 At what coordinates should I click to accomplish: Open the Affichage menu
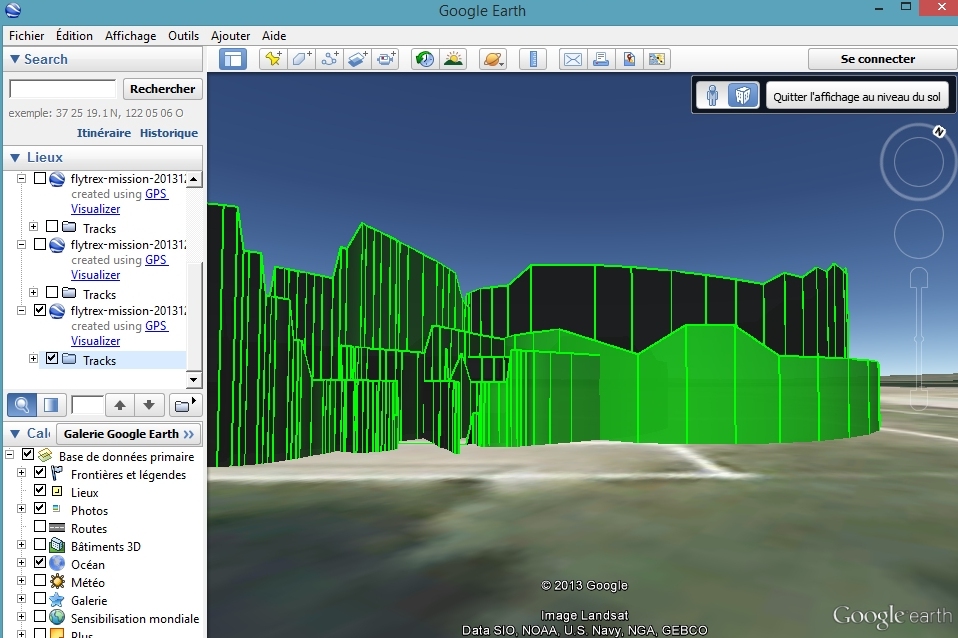(x=131, y=36)
